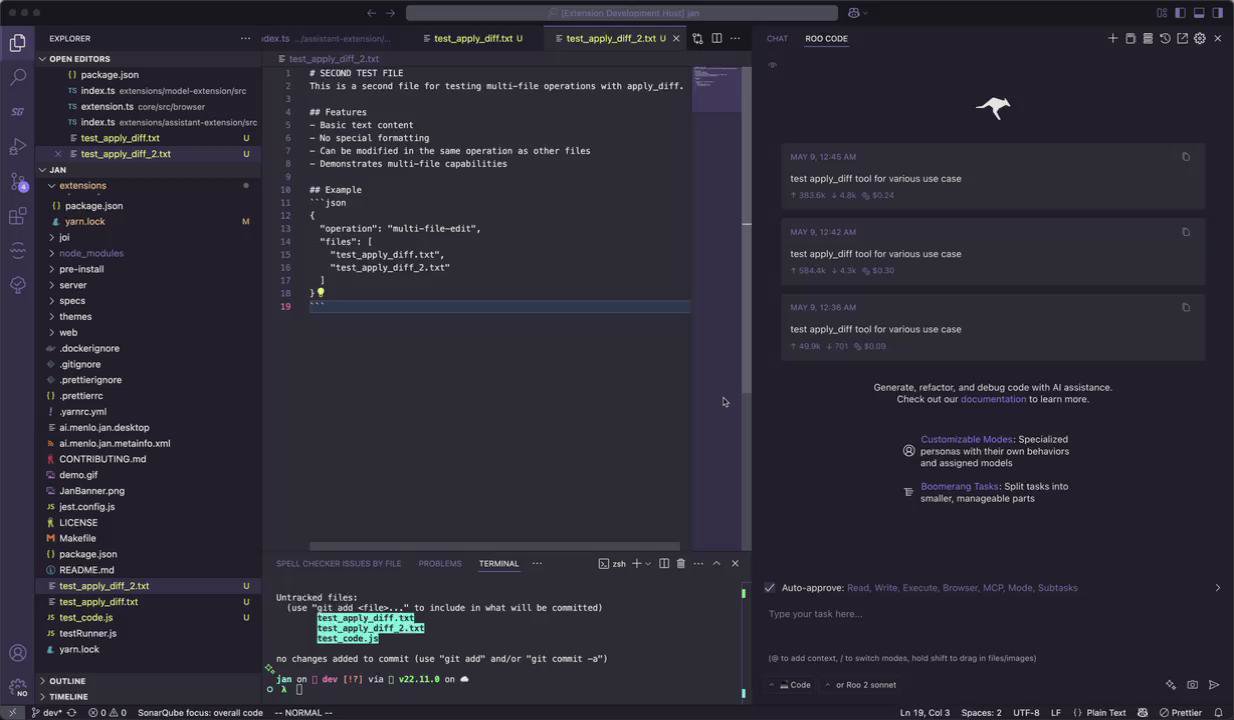Open the Customizable Modes link
Screen dimensions: 1234x720
[x=966, y=439]
